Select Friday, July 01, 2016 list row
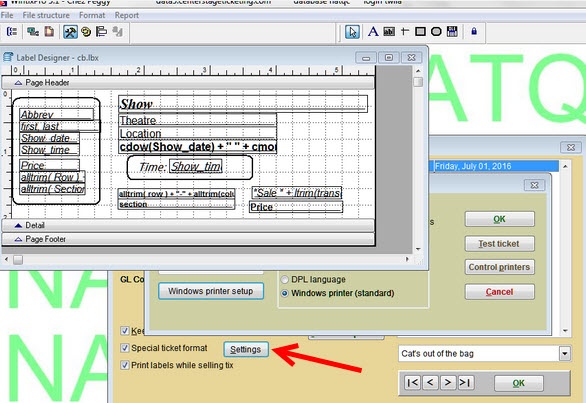The width and height of the screenshot is (586, 403). [x=496, y=166]
